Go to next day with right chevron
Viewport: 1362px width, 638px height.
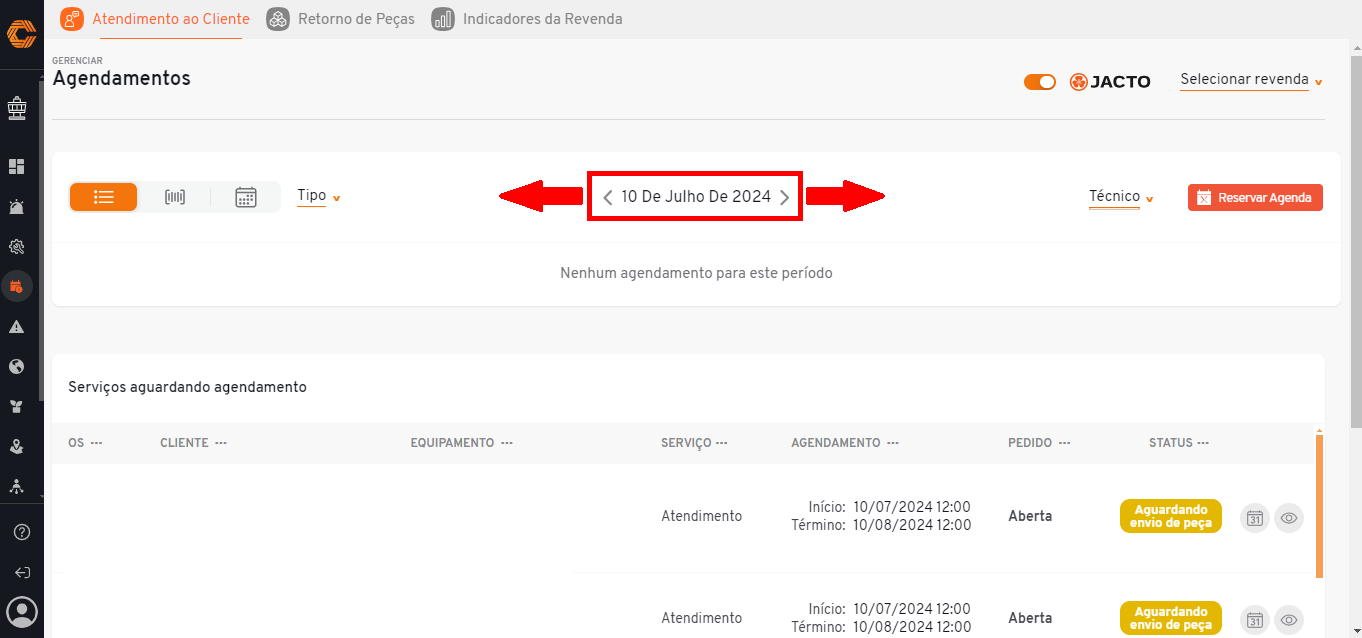click(785, 198)
